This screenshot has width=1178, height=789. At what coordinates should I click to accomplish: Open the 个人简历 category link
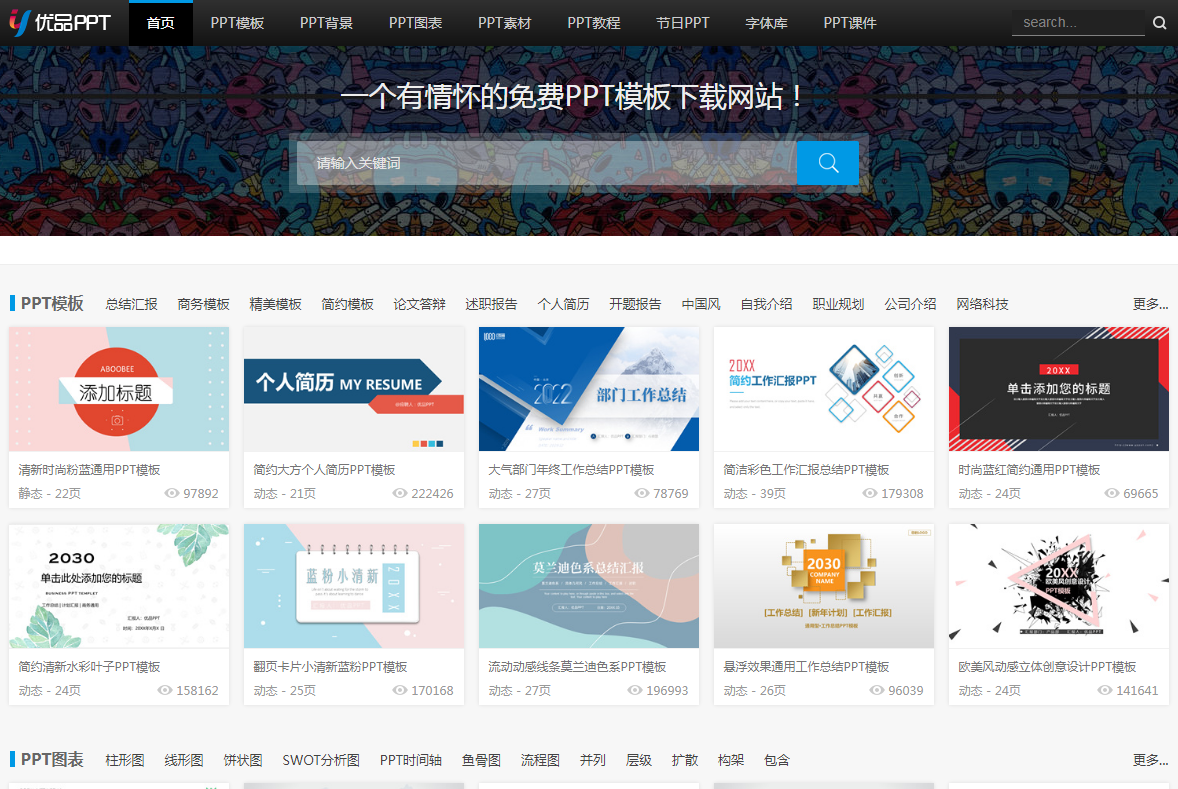coord(563,303)
